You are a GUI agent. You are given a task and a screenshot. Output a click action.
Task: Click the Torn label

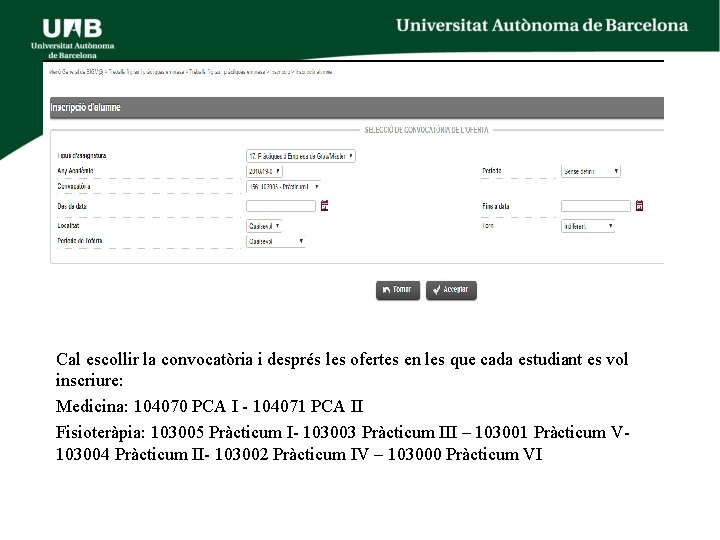click(x=488, y=225)
